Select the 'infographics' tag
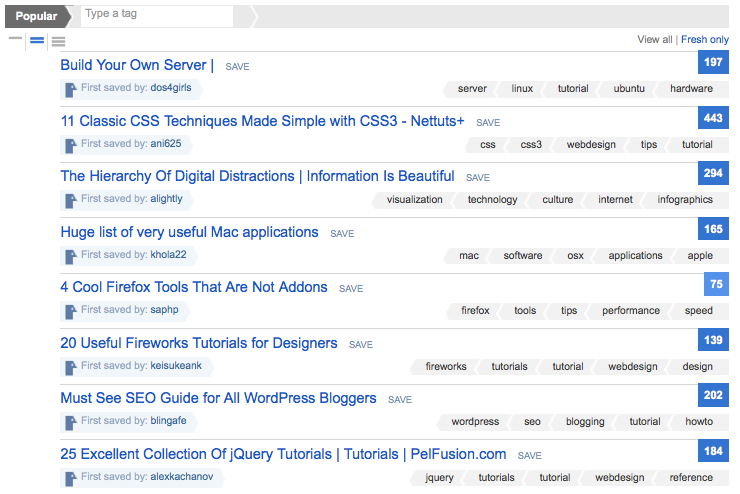This screenshot has width=740, height=494. point(685,200)
